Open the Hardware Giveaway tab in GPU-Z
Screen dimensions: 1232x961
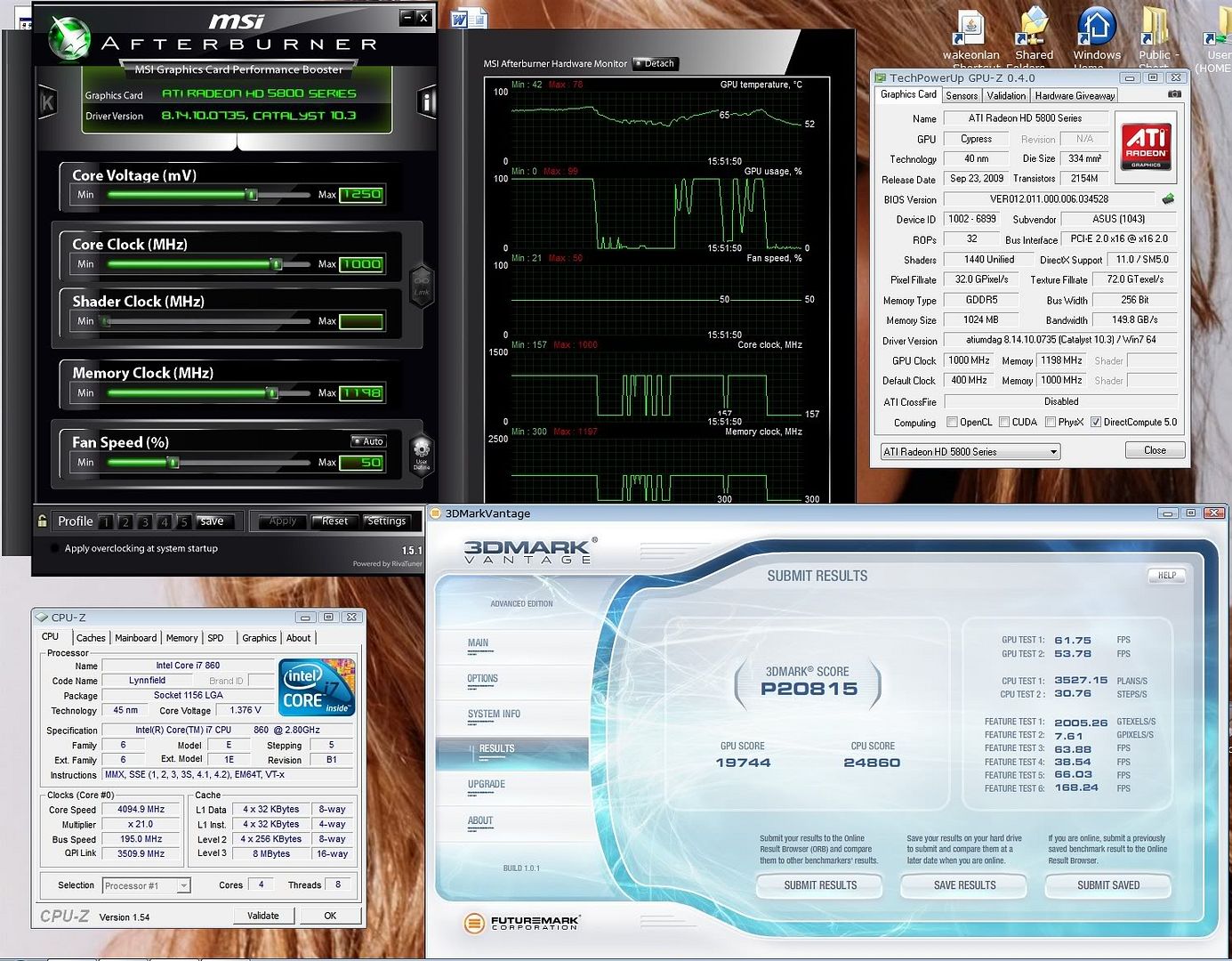pyautogui.click(x=1075, y=95)
